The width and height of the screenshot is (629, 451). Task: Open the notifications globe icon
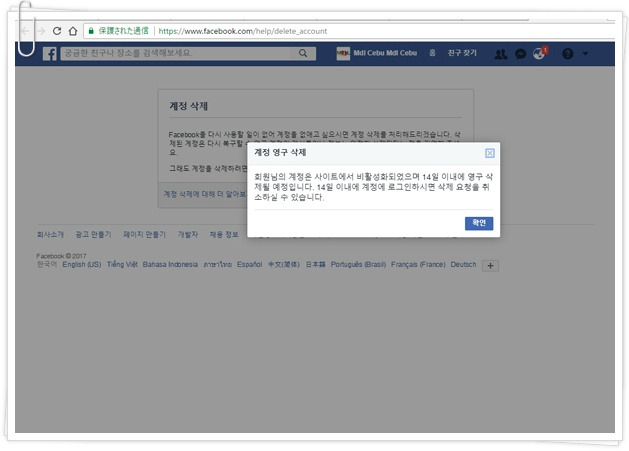[x=539, y=53]
